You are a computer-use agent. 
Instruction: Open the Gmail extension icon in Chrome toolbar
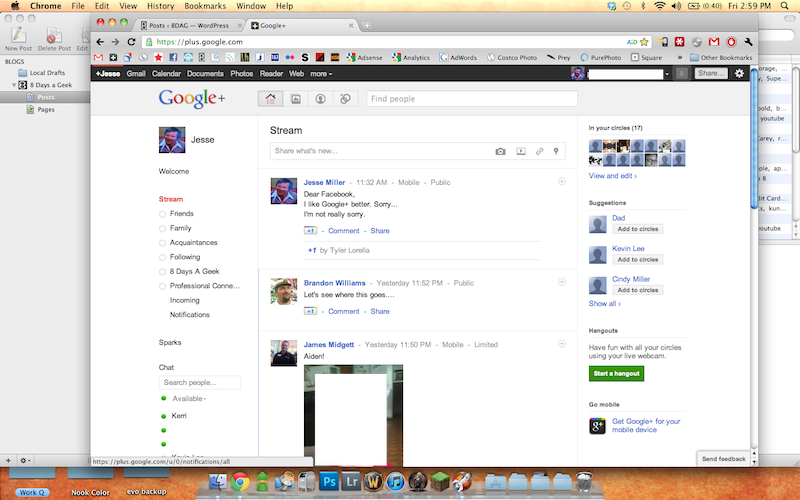pyautogui.click(x=714, y=42)
